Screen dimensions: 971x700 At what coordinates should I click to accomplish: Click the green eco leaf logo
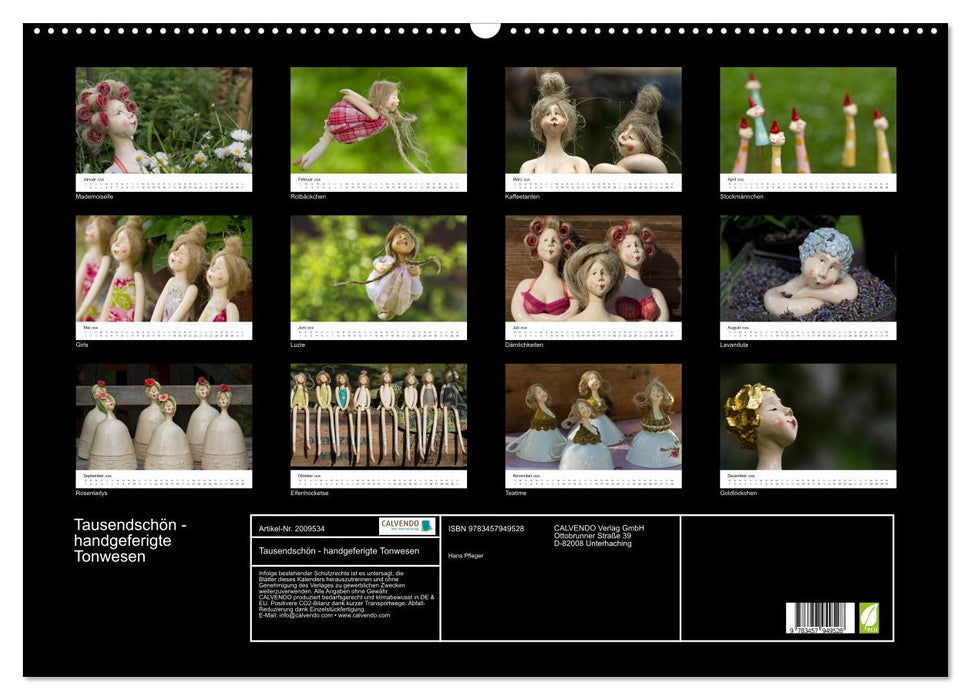[869, 617]
